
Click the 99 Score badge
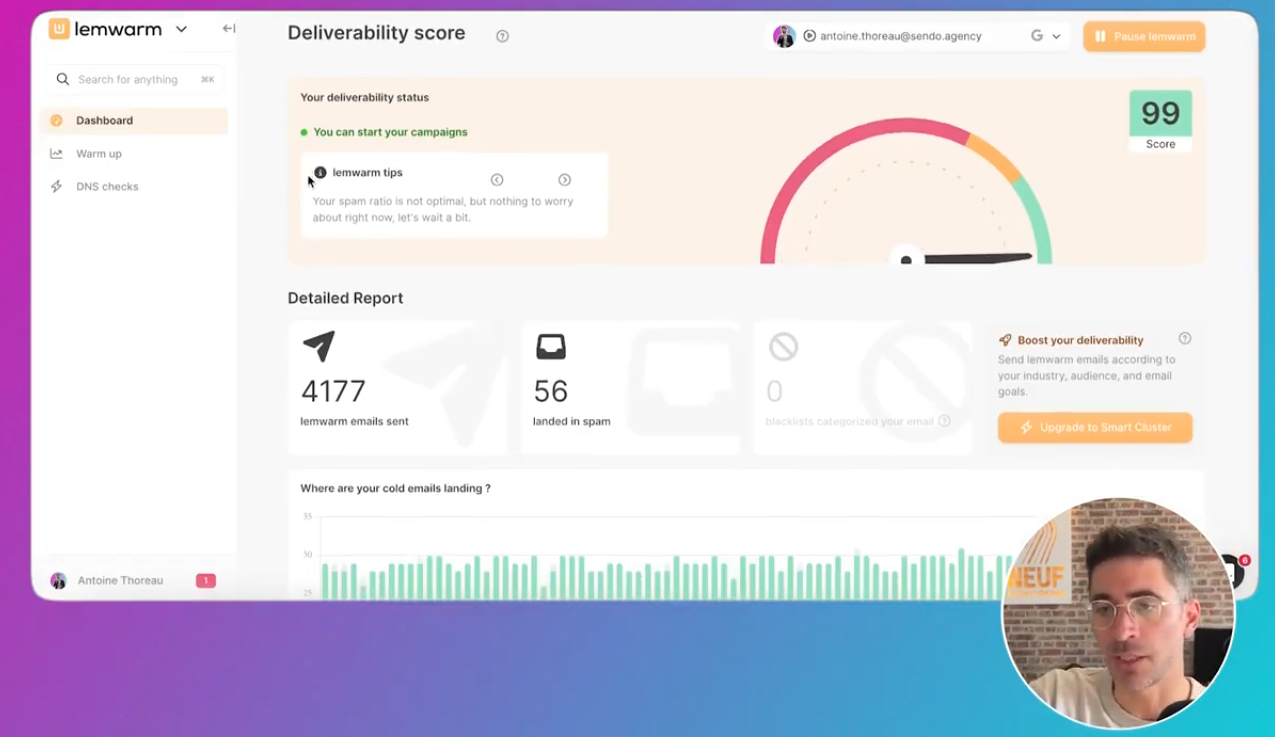point(1160,121)
